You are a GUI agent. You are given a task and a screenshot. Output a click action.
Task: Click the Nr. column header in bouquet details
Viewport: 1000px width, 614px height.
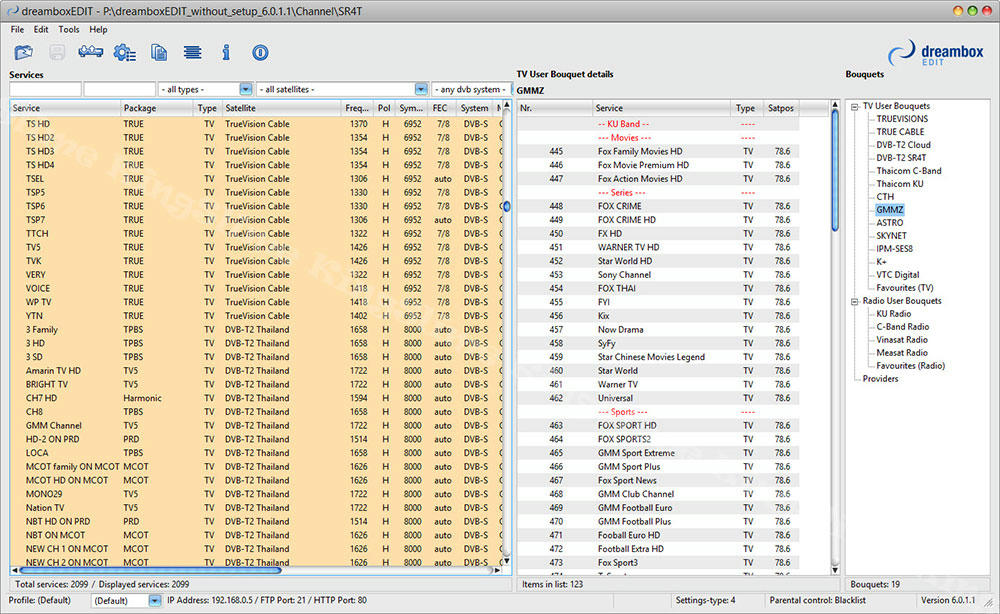click(554, 108)
